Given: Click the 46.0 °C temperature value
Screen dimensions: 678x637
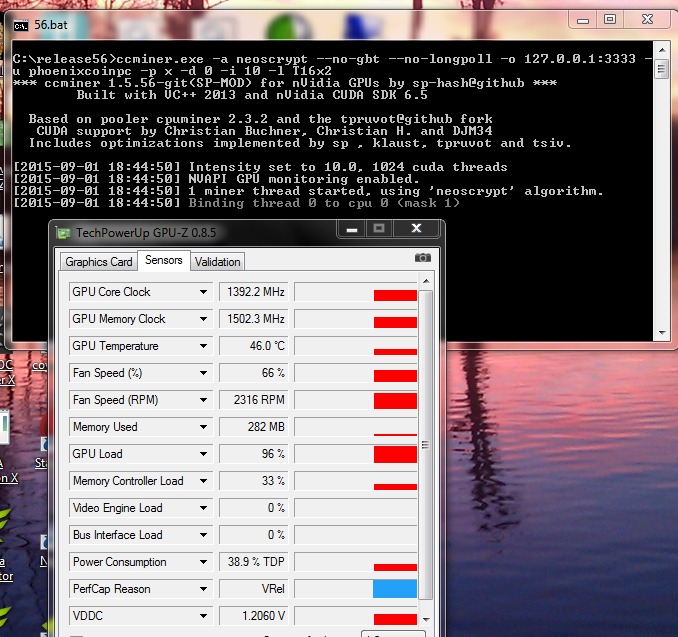Looking at the screenshot, I should 254,346.
